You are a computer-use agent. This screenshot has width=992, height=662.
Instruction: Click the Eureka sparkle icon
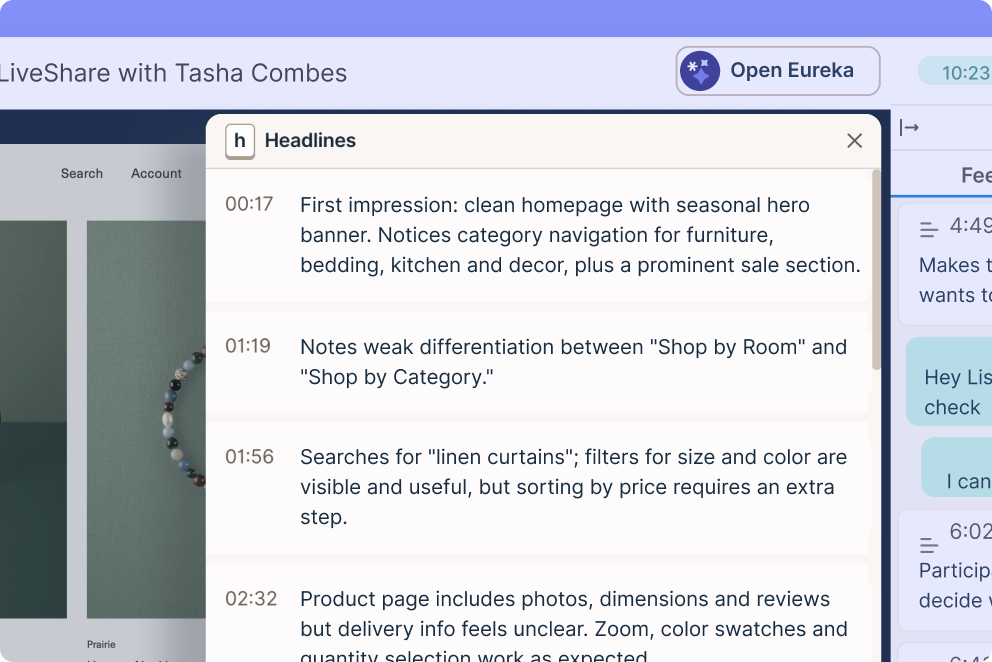700,71
